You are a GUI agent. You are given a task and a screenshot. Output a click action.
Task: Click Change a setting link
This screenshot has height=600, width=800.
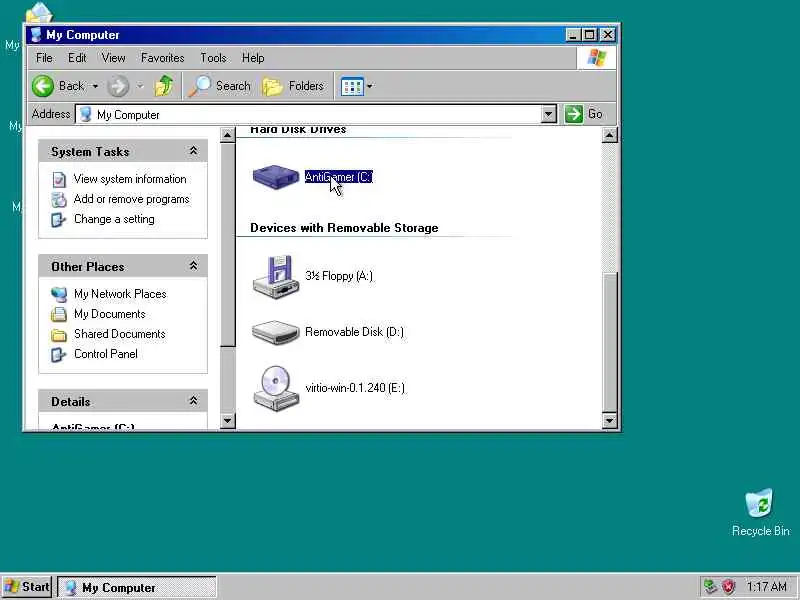pyautogui.click(x=114, y=219)
